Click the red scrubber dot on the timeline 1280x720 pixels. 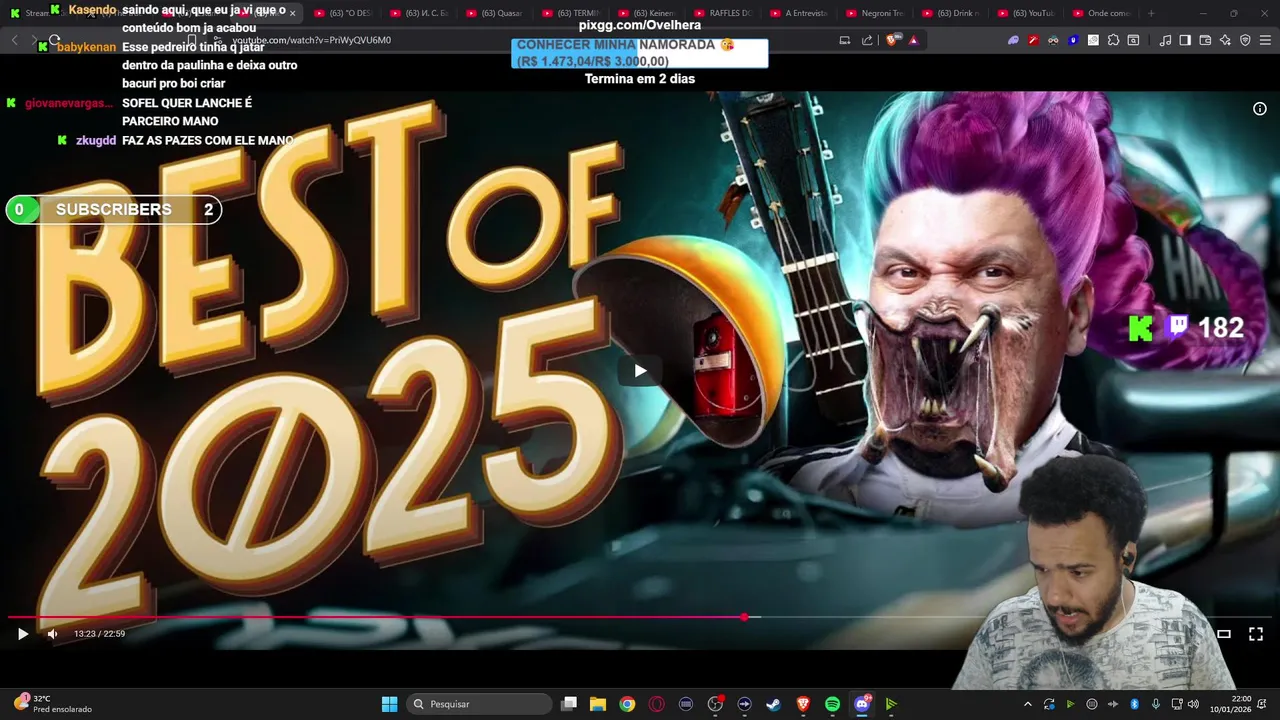click(744, 617)
